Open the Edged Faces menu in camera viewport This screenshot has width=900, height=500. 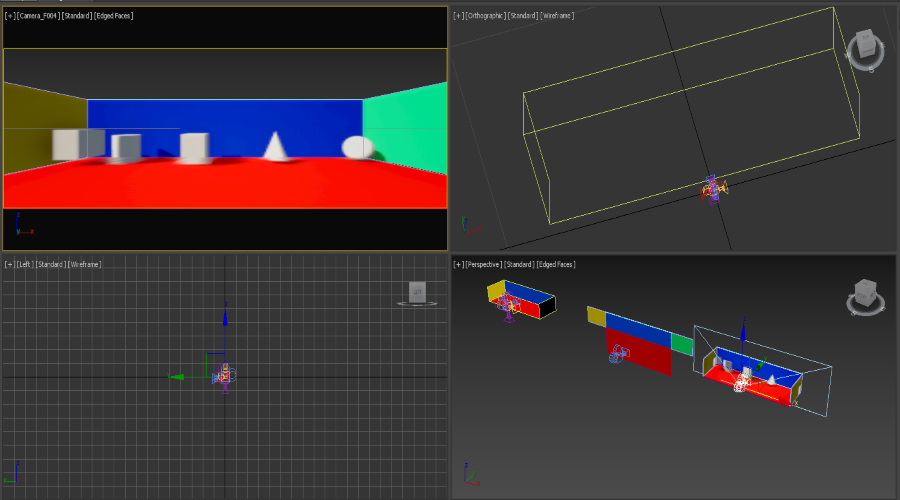coord(114,16)
